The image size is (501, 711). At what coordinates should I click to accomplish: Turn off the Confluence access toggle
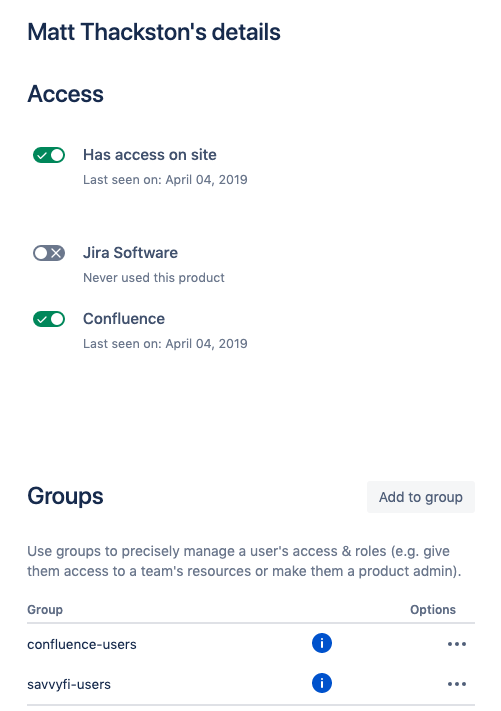[x=49, y=319]
